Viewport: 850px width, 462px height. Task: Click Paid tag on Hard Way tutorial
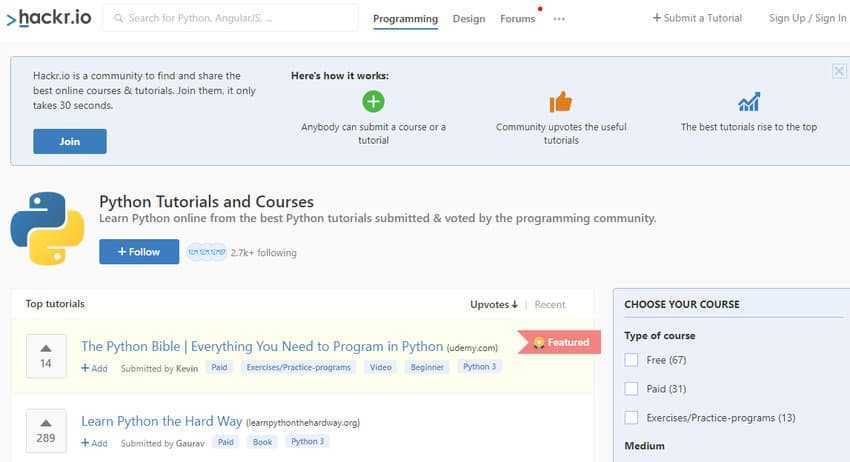pyautogui.click(x=226, y=442)
